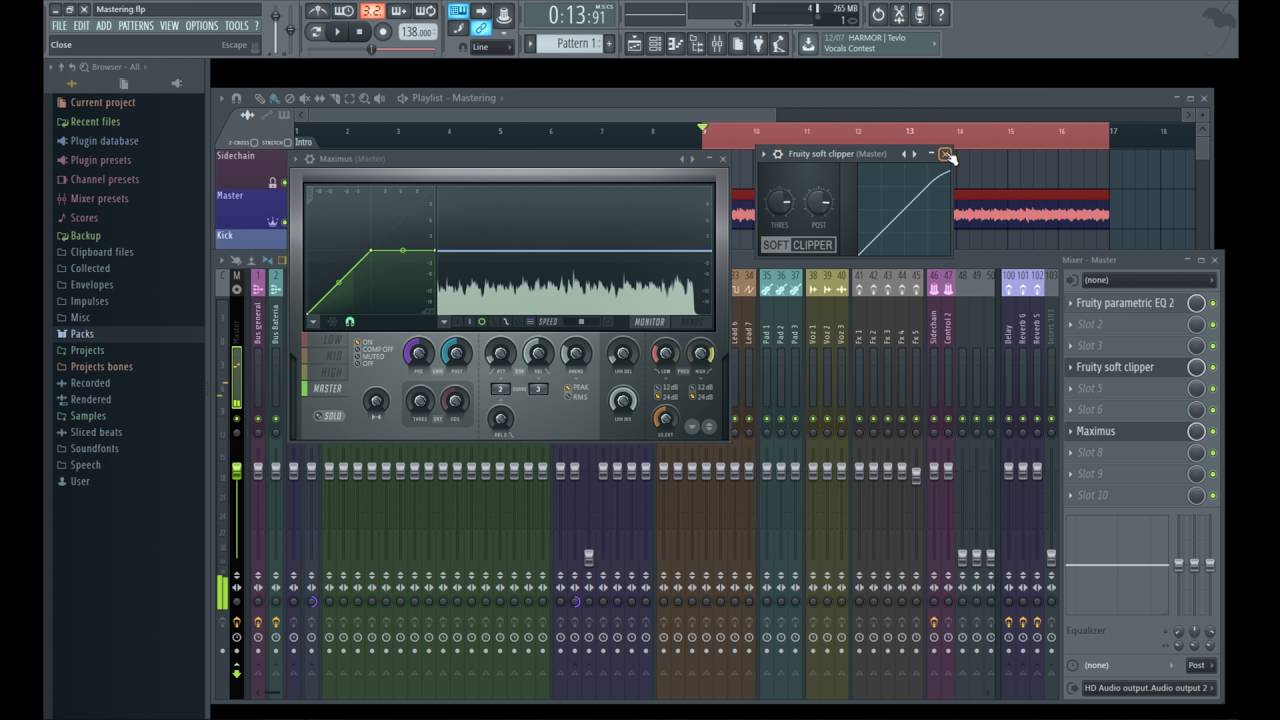Open the Maximus plugin gear options
1280x720 pixels.
[309, 159]
